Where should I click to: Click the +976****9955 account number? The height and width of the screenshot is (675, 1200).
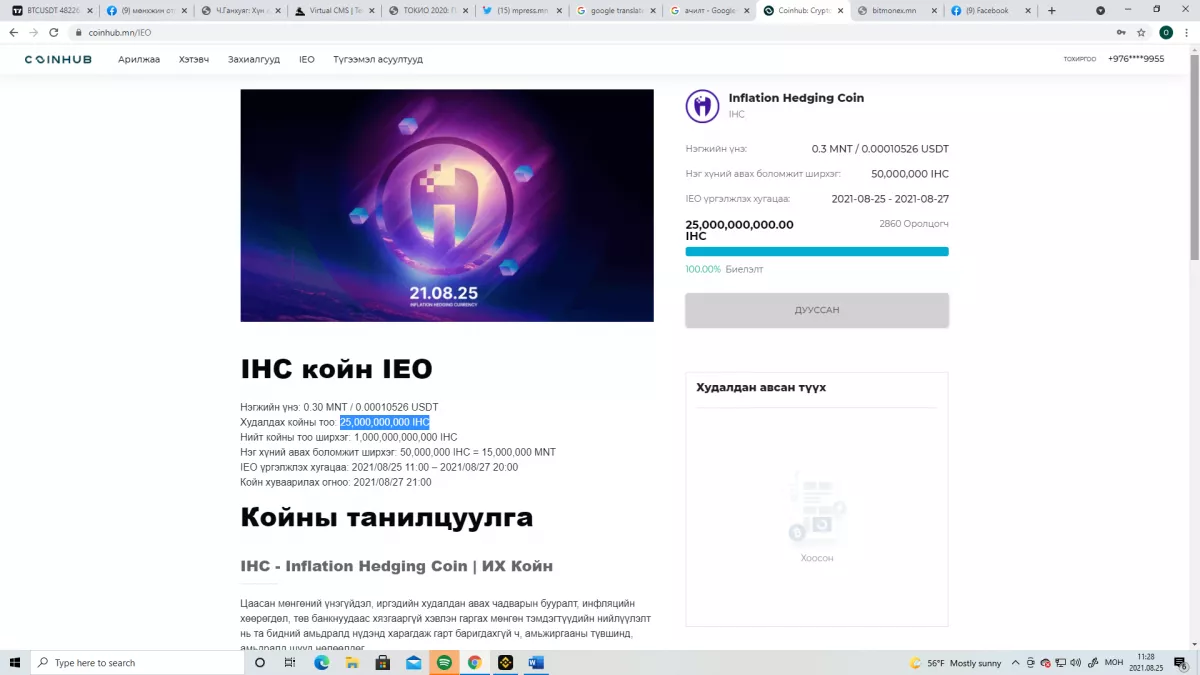click(1136, 59)
